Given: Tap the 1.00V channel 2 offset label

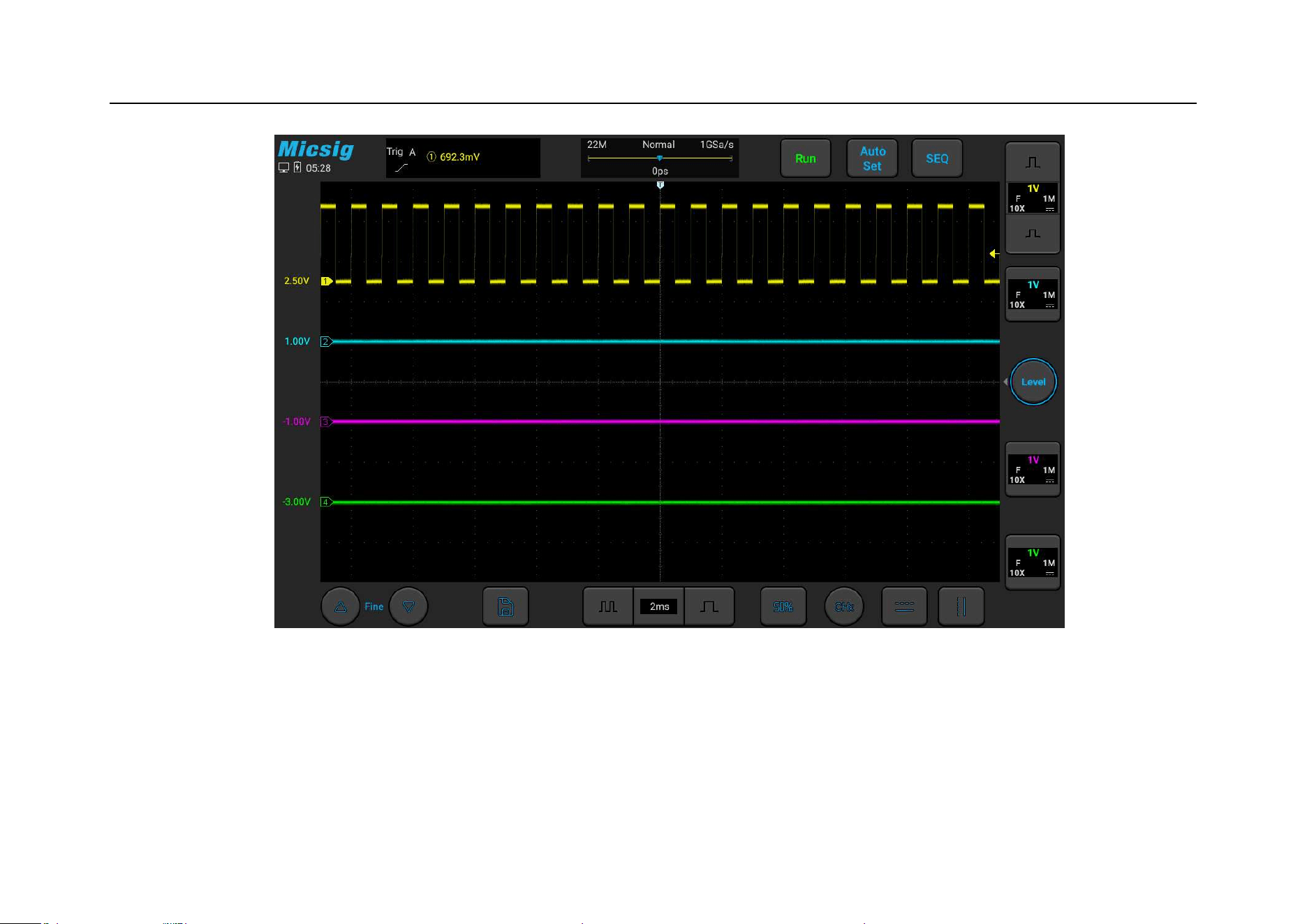Looking at the screenshot, I should 297,341.
